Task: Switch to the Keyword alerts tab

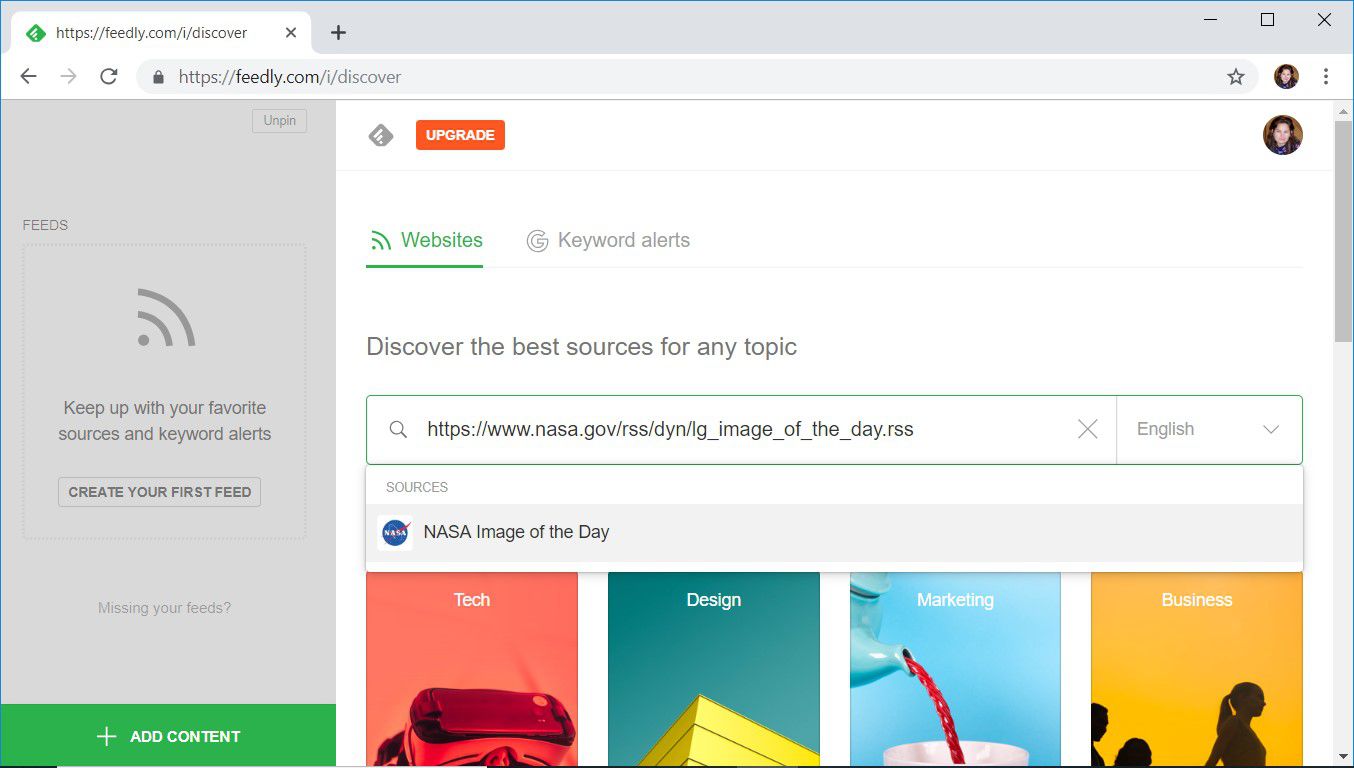Action: pyautogui.click(x=608, y=240)
